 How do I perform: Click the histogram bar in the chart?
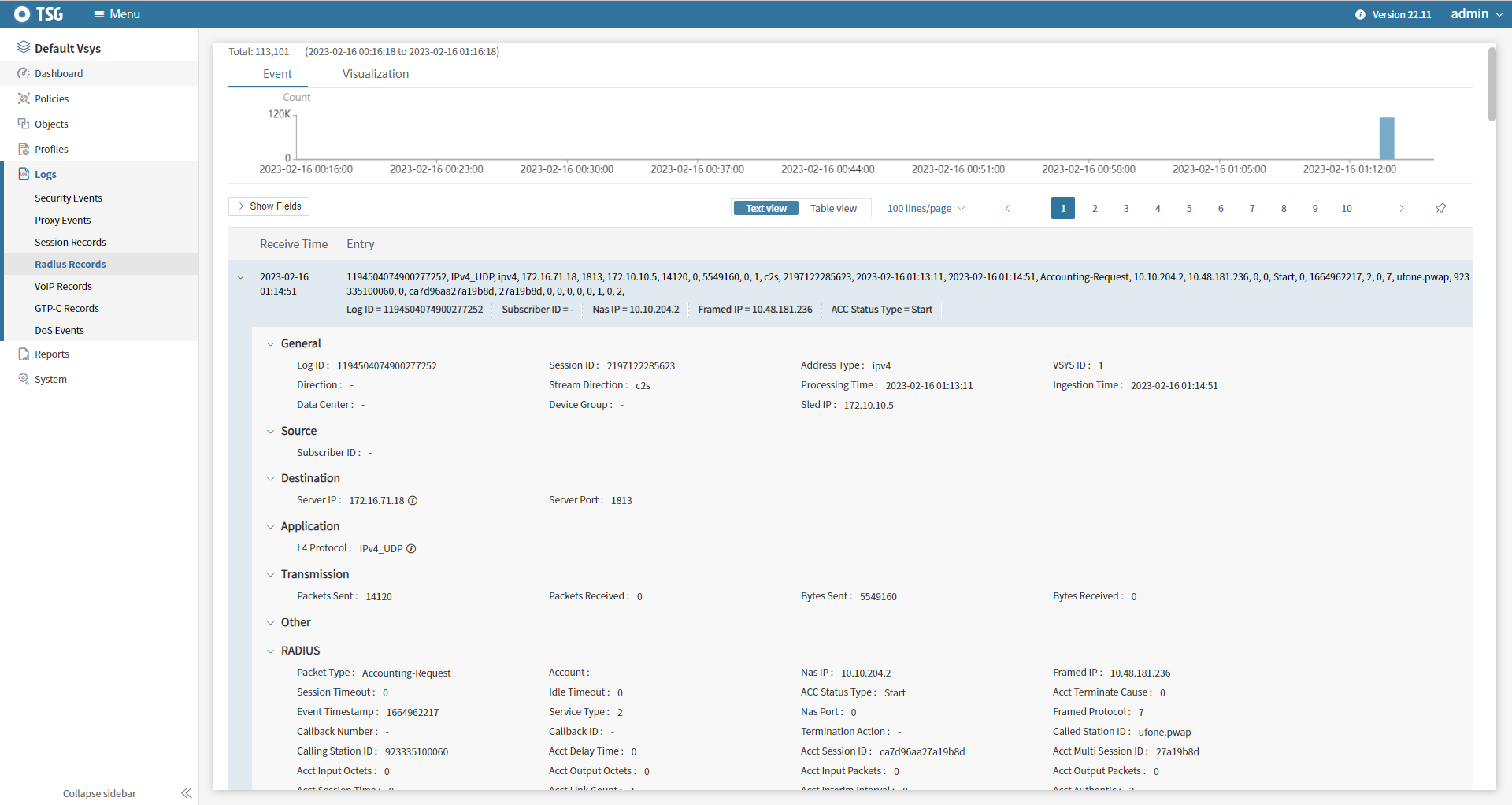[x=1386, y=139]
